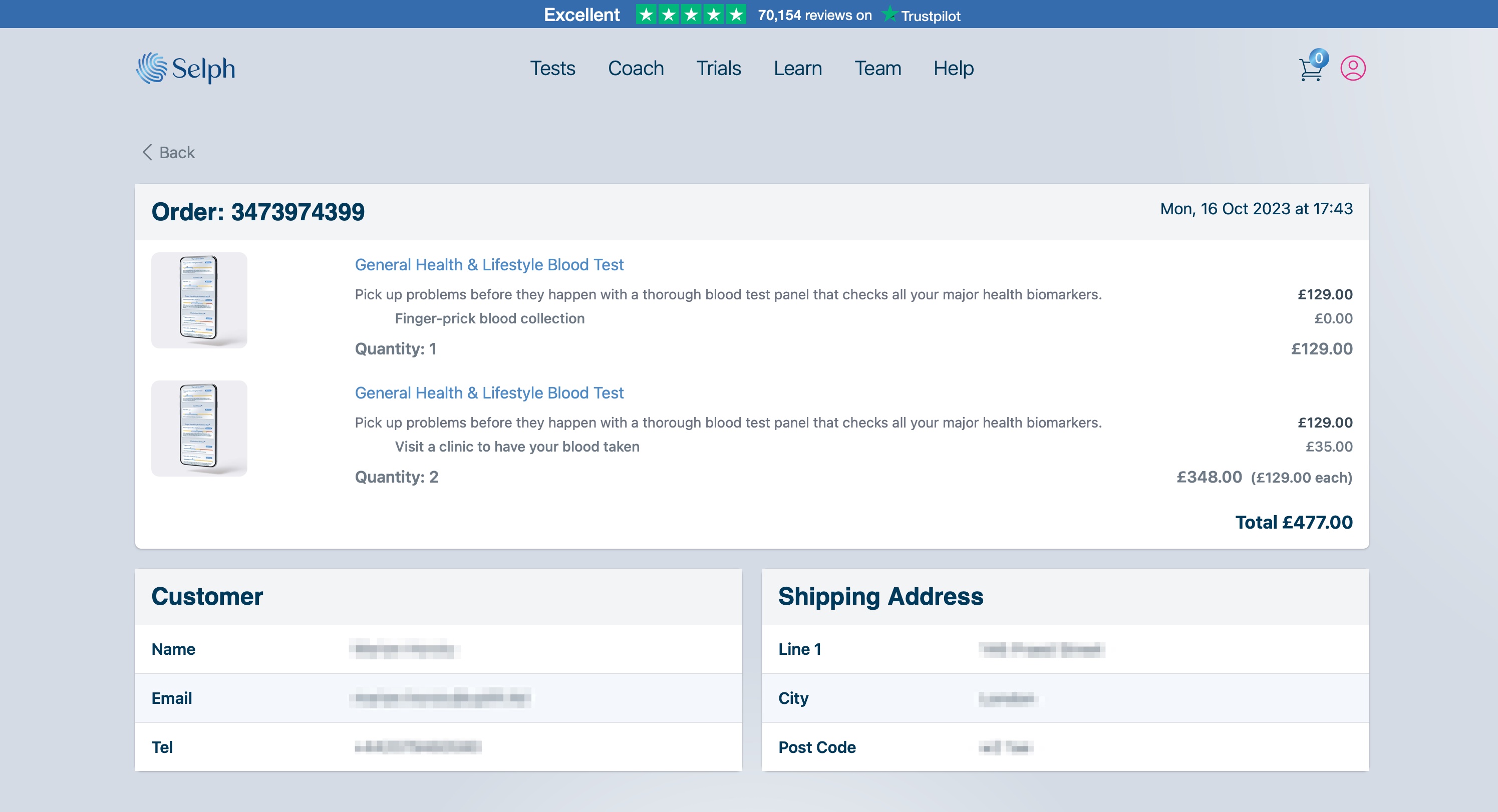Open the Coach navigation menu
This screenshot has height=812, width=1498.
coord(635,68)
